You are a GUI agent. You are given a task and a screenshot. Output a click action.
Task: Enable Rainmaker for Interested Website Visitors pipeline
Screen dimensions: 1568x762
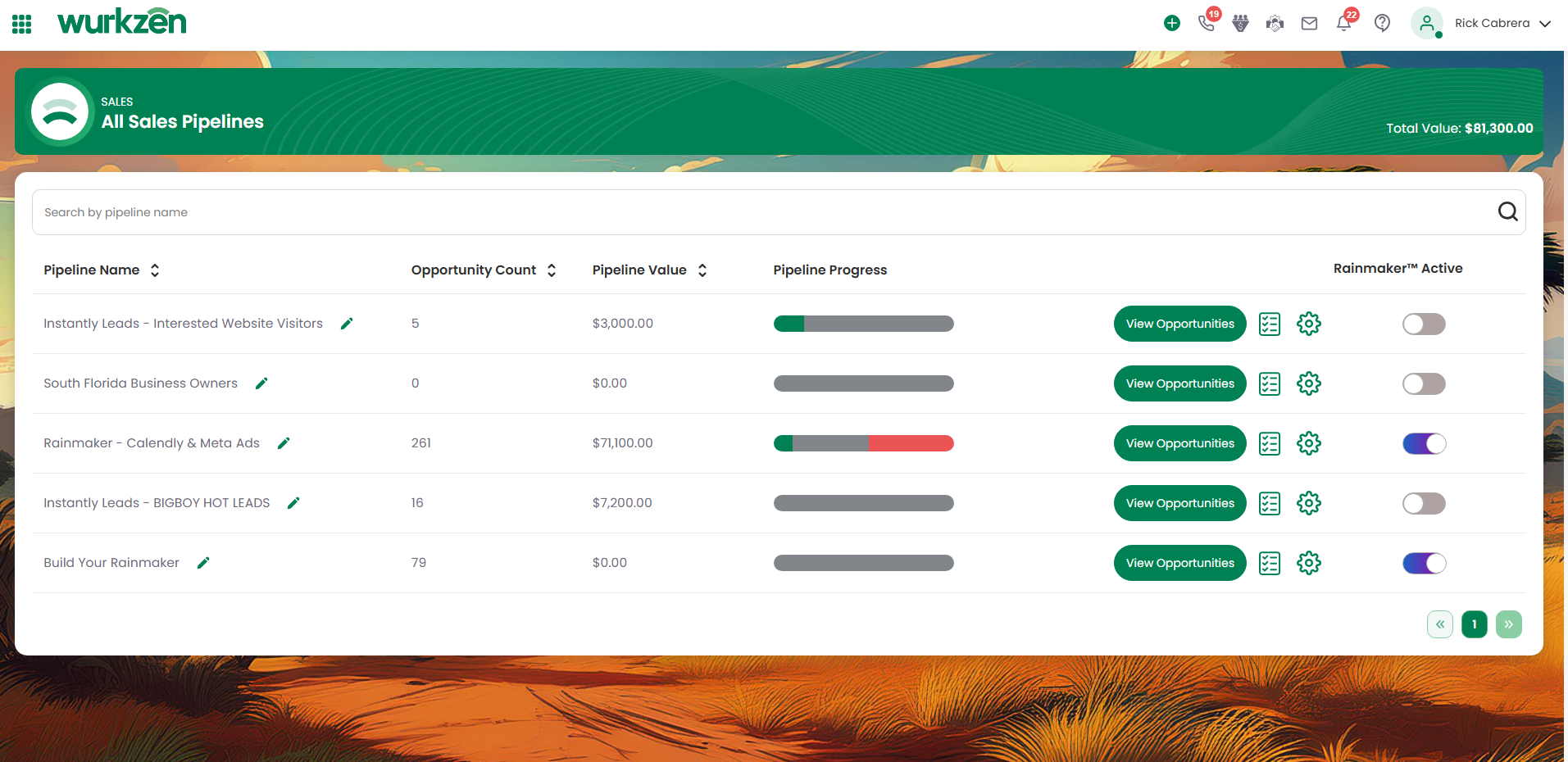[1424, 324]
